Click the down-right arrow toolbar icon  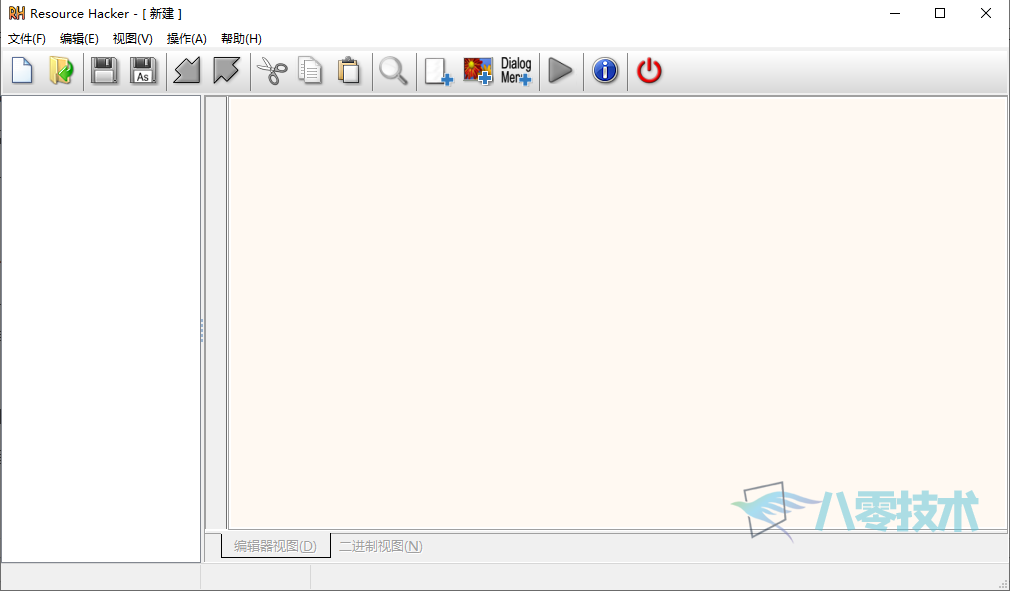pyautogui.click(x=226, y=70)
